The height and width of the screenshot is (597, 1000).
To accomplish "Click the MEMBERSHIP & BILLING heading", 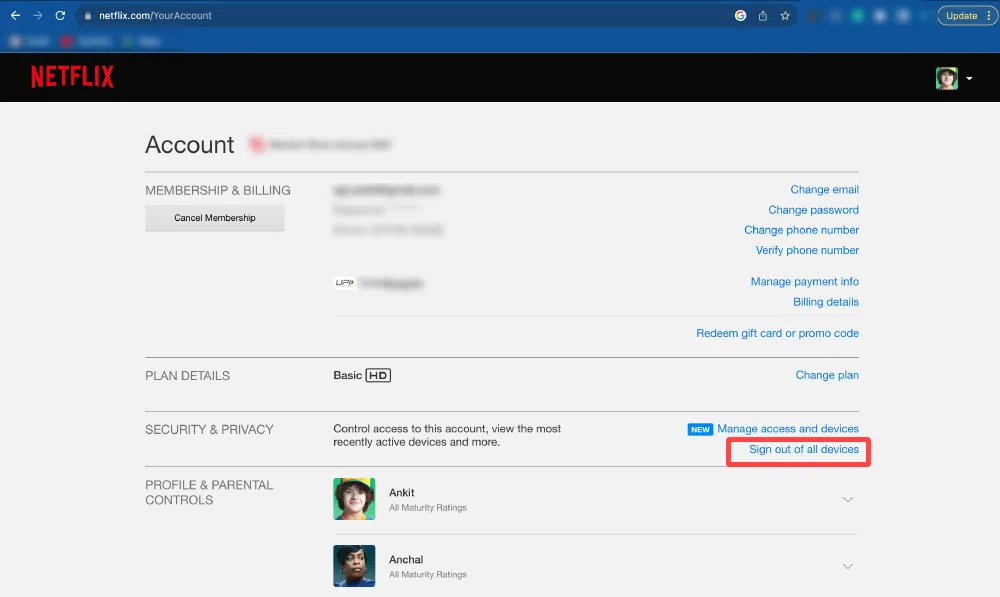I will coord(218,190).
